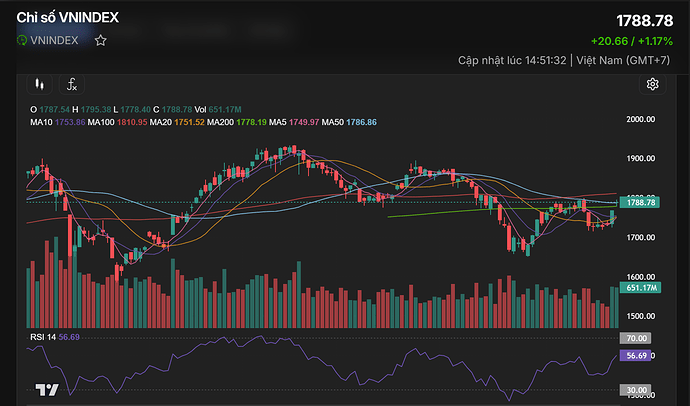Select the MA50 1786.86 legend entry
This screenshot has width=690, height=406.
coord(349,122)
